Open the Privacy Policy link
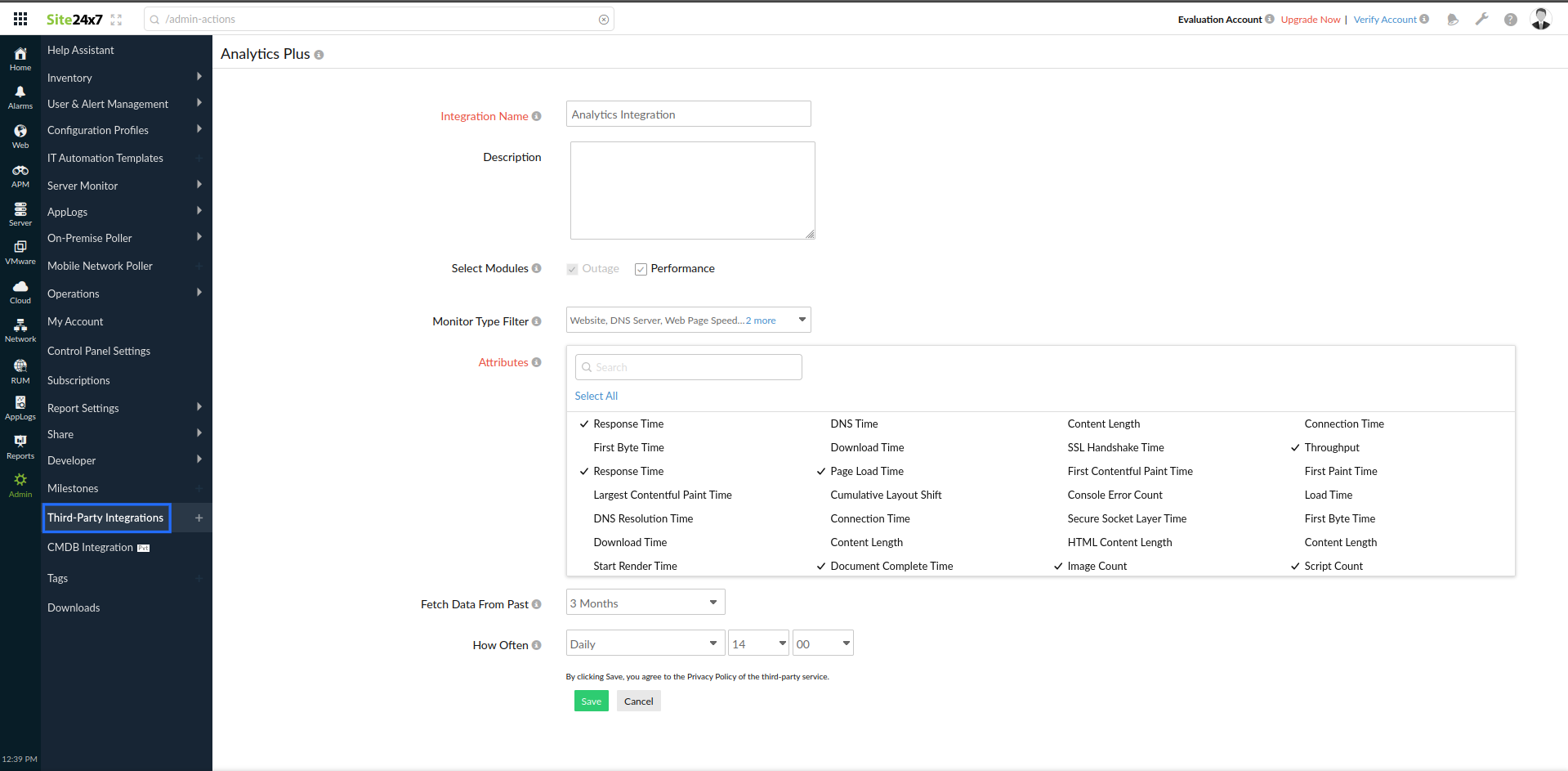Screen dimensions: 1568x771 [711, 677]
